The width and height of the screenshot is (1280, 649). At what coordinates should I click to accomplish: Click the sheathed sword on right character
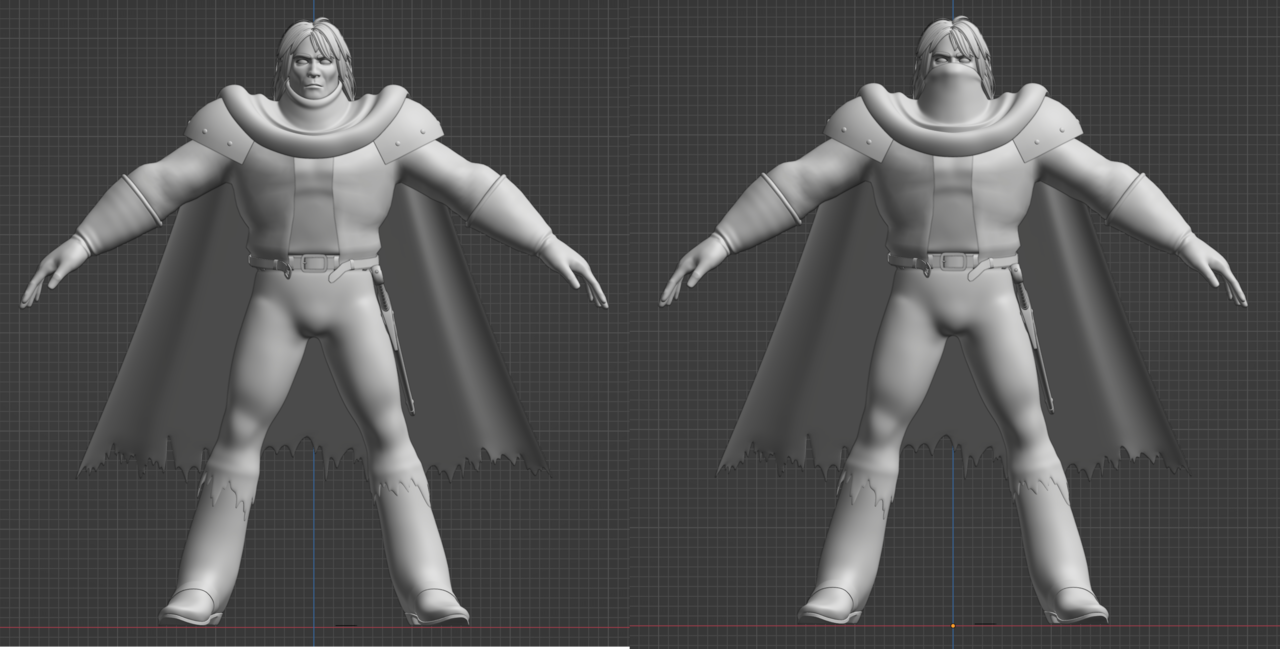(x=1033, y=340)
